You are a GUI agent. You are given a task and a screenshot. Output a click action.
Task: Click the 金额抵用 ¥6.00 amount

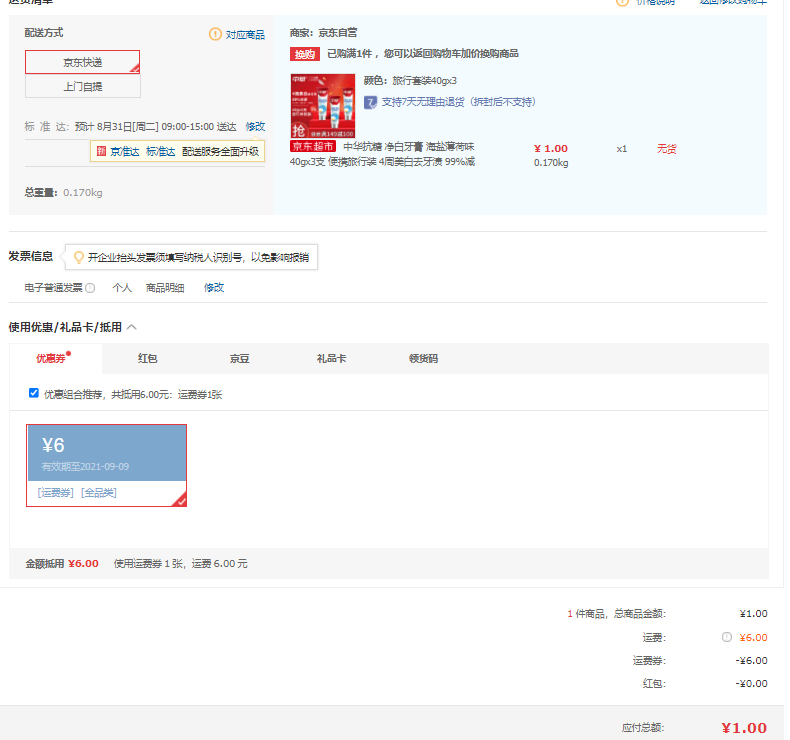click(x=84, y=563)
